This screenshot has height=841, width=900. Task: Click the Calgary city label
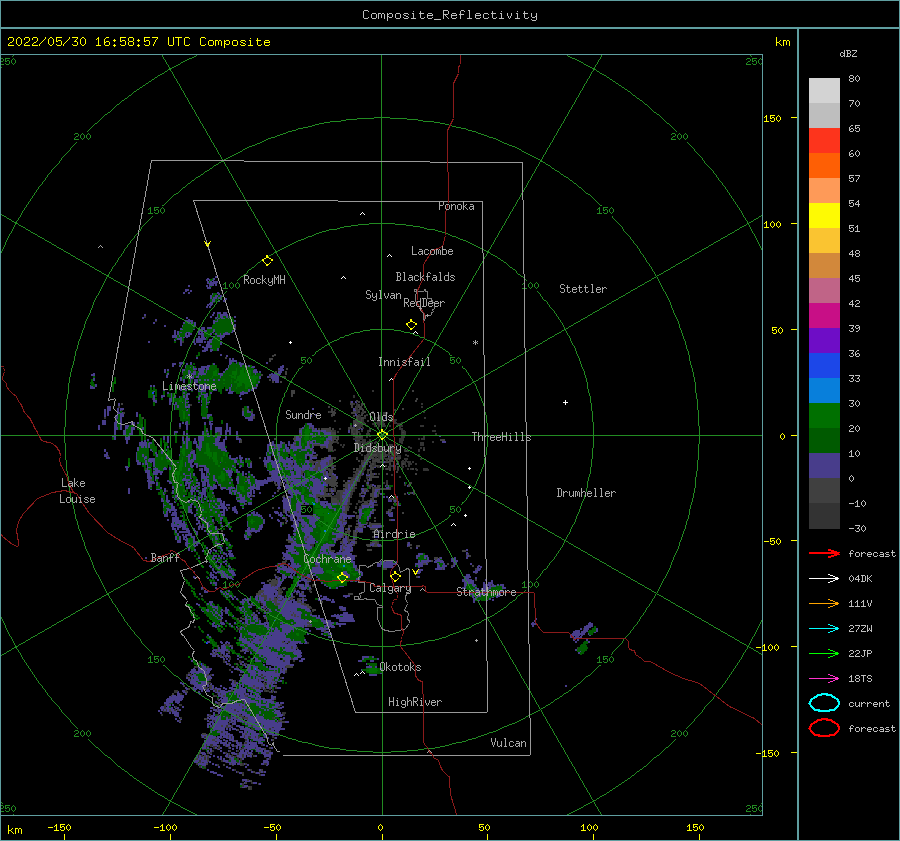390,588
